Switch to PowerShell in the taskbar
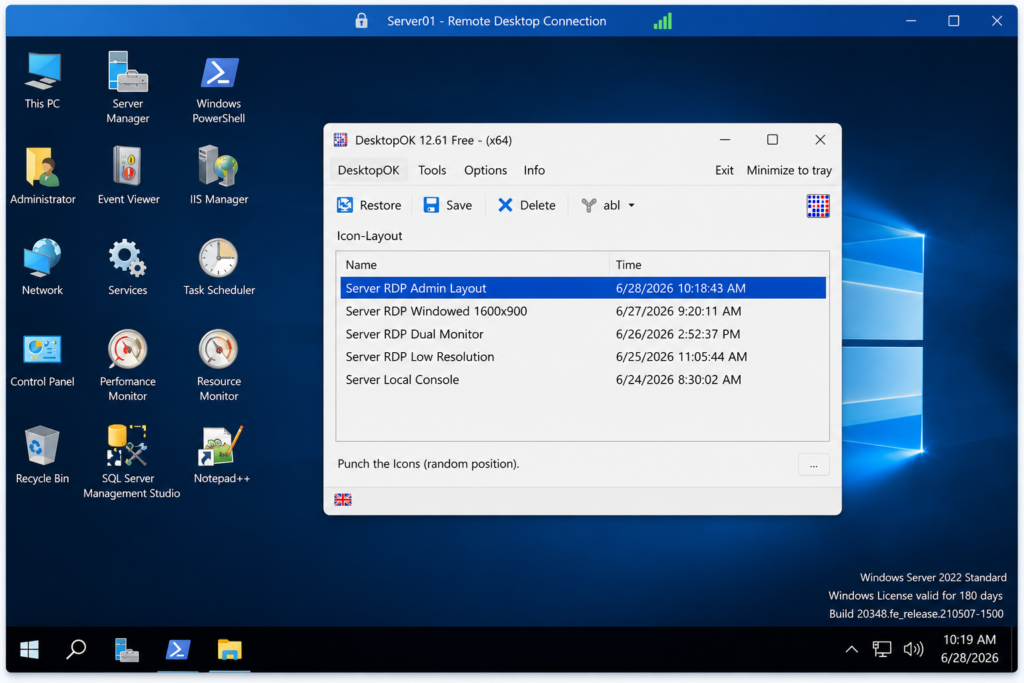Viewport: 1024px width, 683px height. (178, 650)
